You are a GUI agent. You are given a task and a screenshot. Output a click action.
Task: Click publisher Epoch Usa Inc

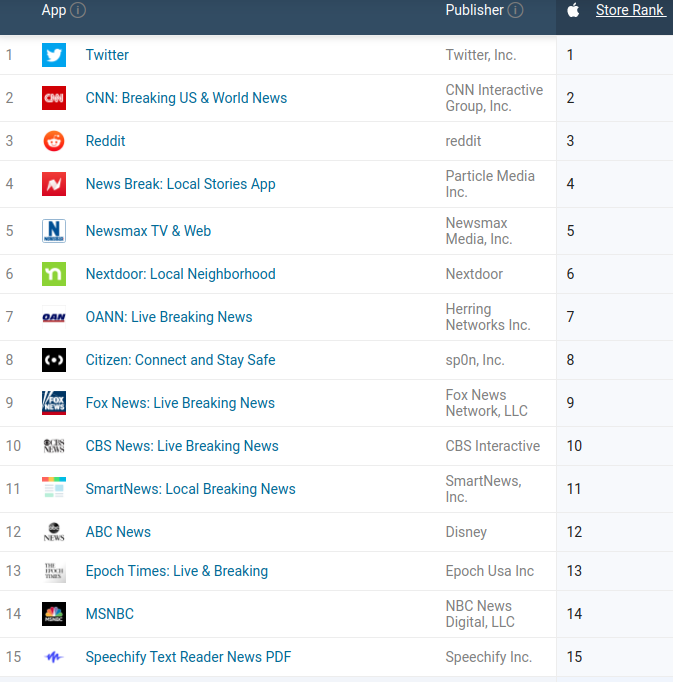pos(489,571)
